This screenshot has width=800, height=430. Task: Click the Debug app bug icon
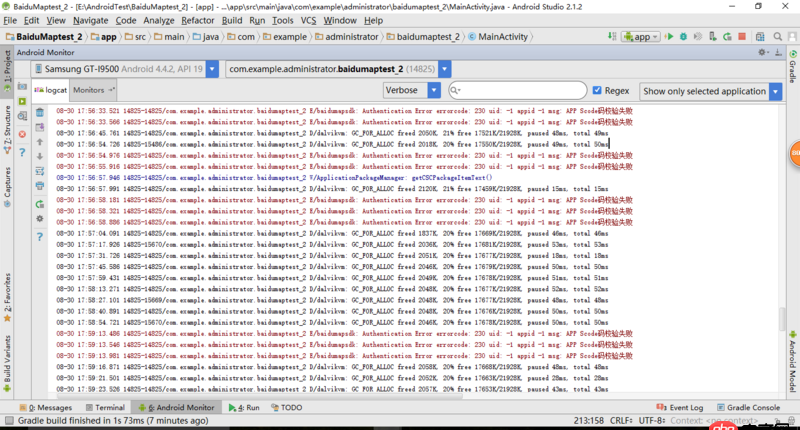tap(683, 37)
